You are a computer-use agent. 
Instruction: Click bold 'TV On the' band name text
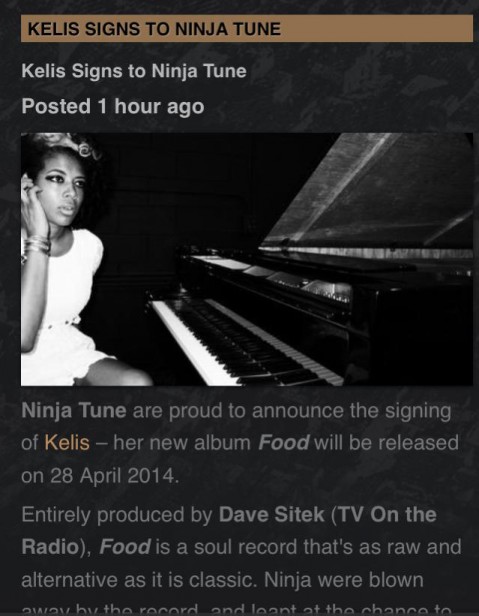pyautogui.click(x=388, y=515)
